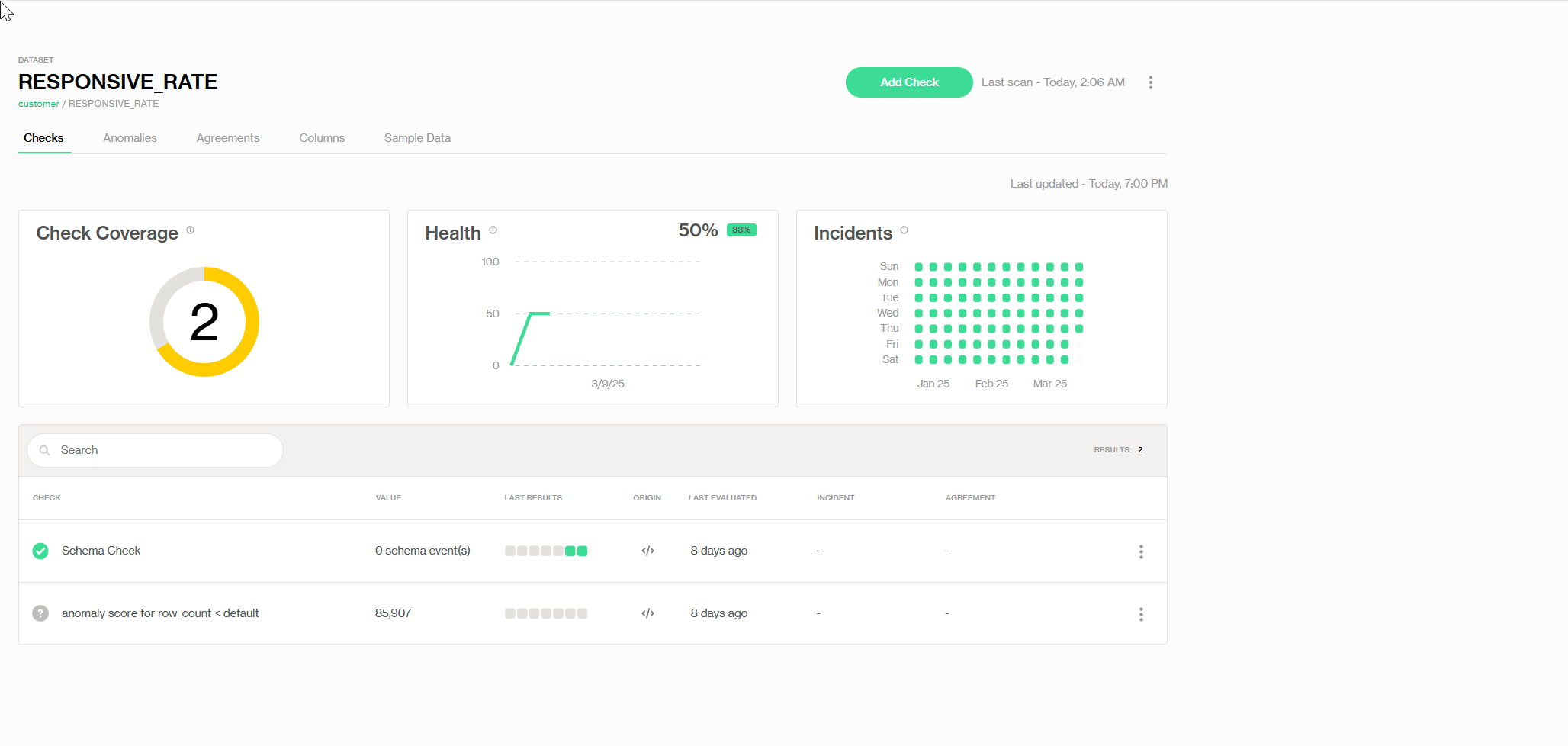Open the Schema Check check

[x=101, y=551]
